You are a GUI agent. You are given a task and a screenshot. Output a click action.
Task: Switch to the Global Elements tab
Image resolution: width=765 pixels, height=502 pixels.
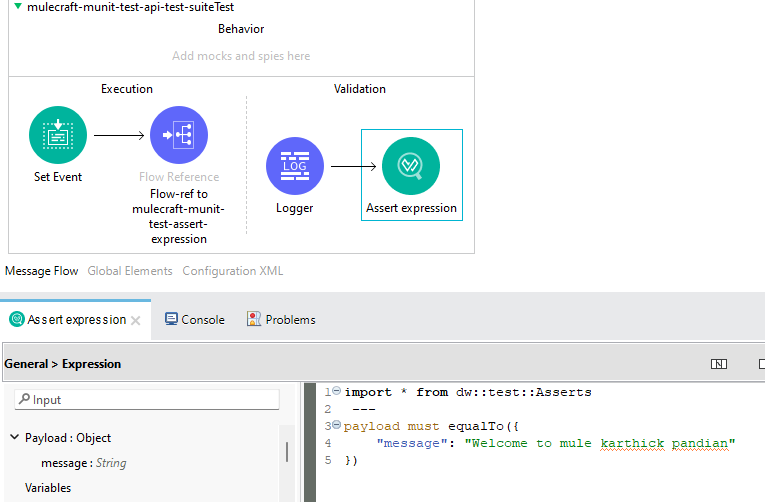point(130,271)
